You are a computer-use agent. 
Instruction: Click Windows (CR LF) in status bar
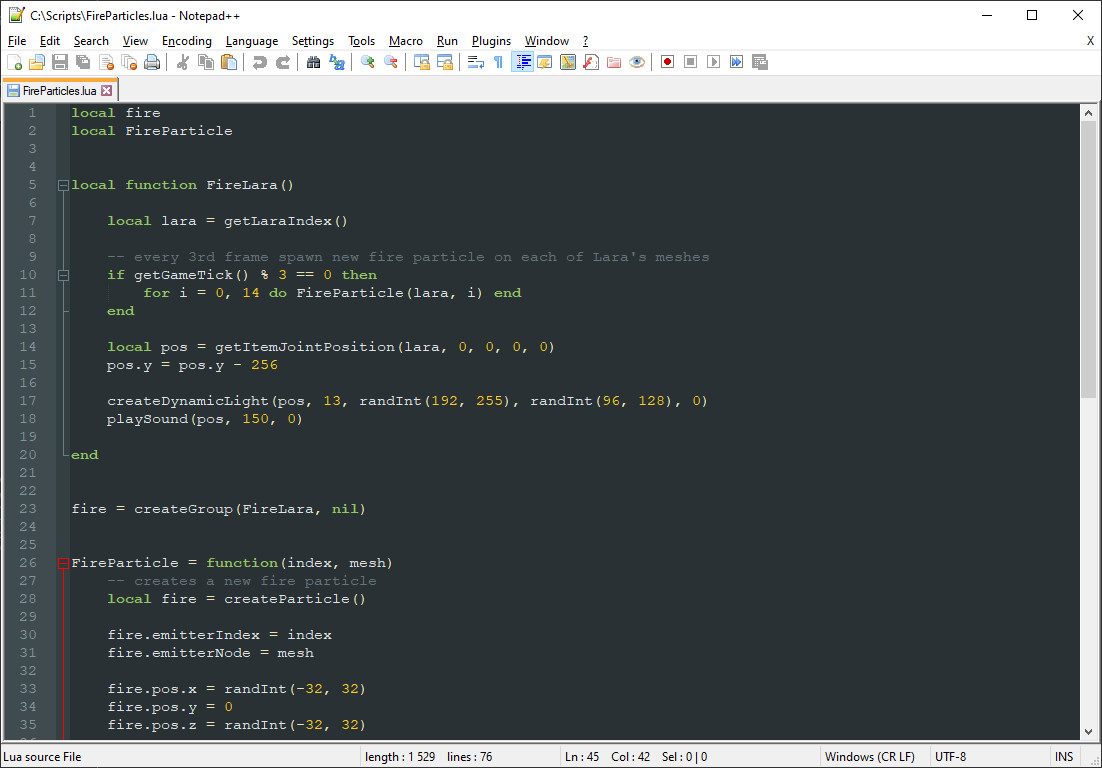[869, 757]
